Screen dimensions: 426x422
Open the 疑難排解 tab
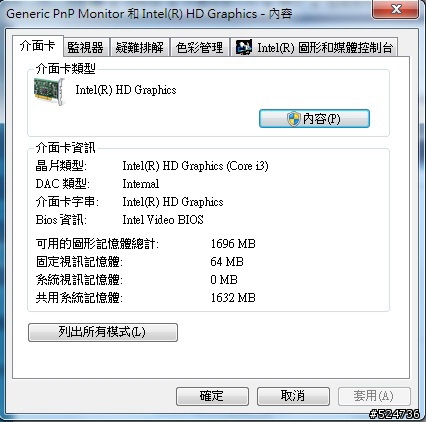click(x=140, y=47)
